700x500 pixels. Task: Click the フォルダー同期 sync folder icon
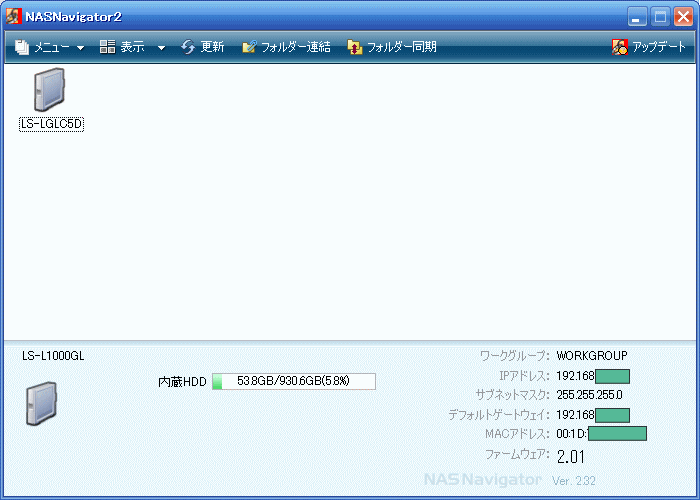pos(355,47)
